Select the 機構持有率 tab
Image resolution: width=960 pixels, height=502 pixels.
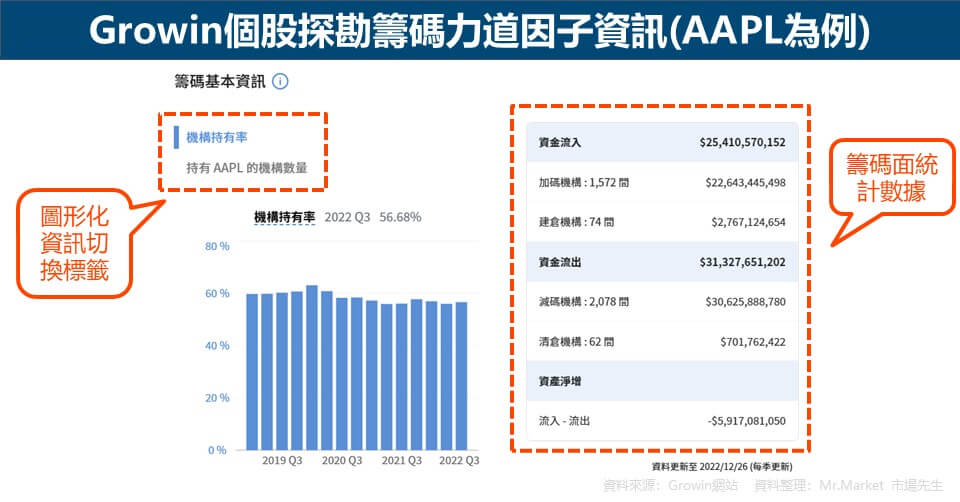(216, 137)
